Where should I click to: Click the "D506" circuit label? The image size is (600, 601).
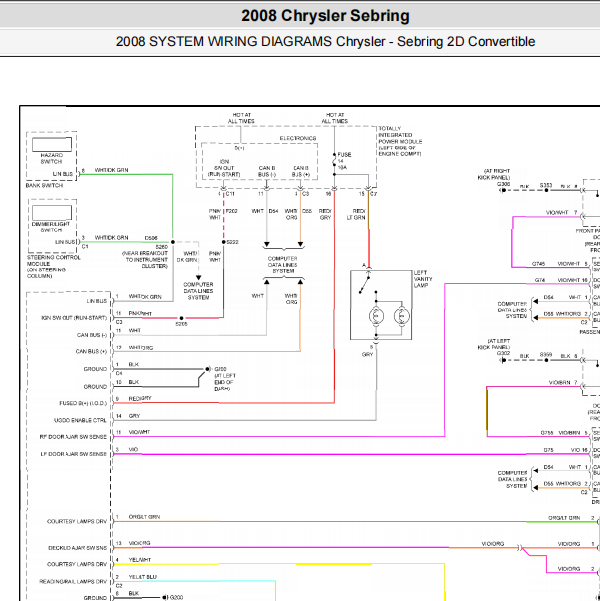[151, 238]
